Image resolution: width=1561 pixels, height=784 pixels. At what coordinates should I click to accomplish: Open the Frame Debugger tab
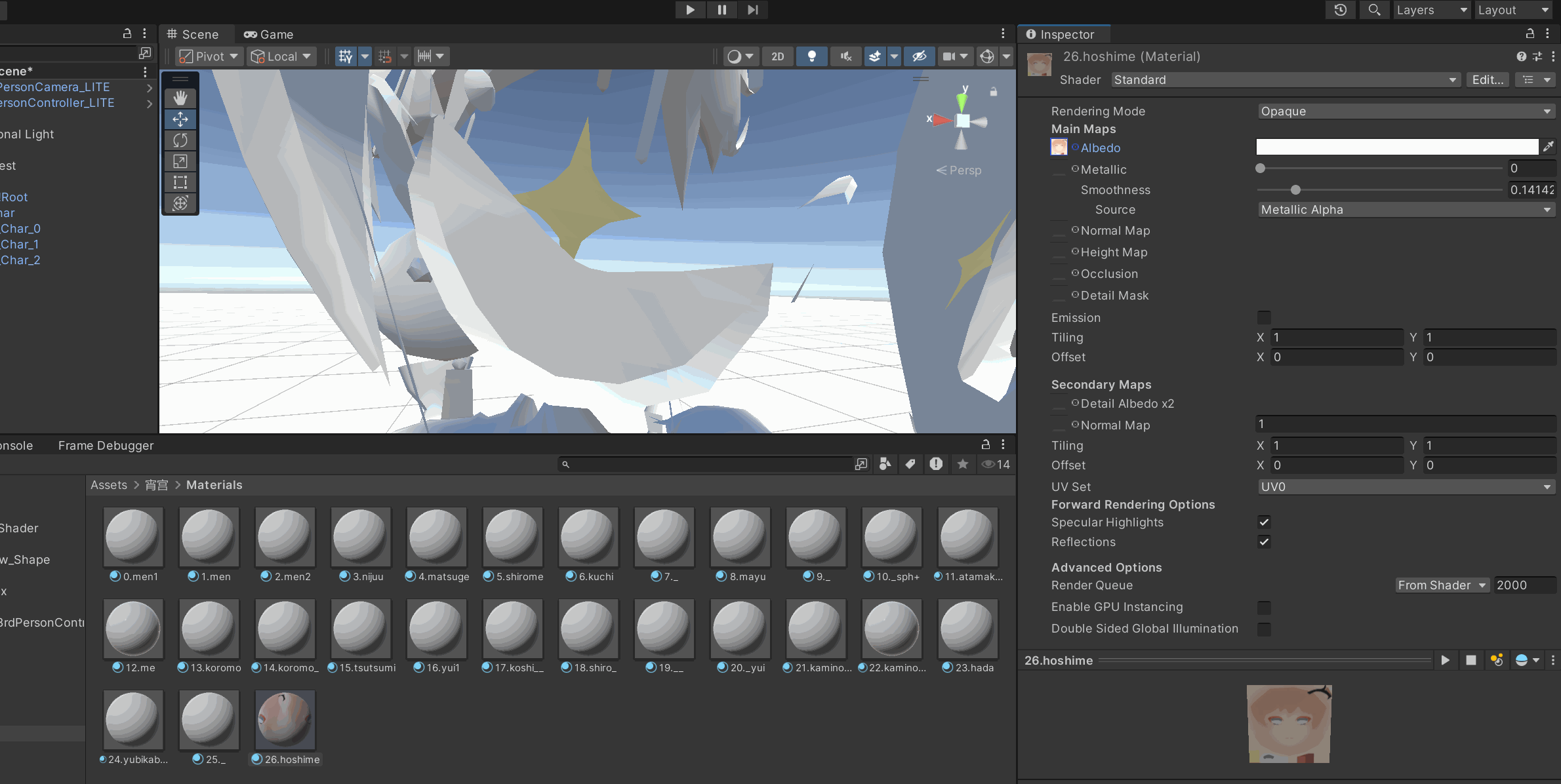tap(106, 446)
